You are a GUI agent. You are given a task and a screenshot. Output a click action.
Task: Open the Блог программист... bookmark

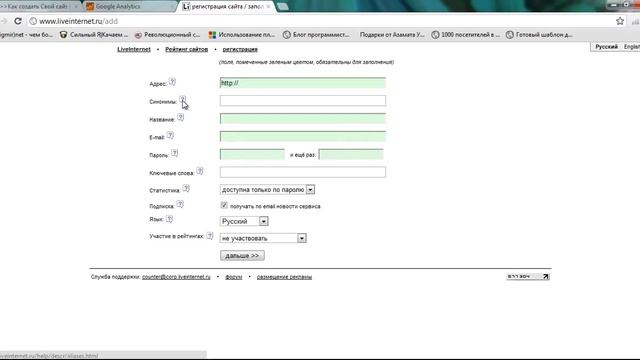coord(316,35)
